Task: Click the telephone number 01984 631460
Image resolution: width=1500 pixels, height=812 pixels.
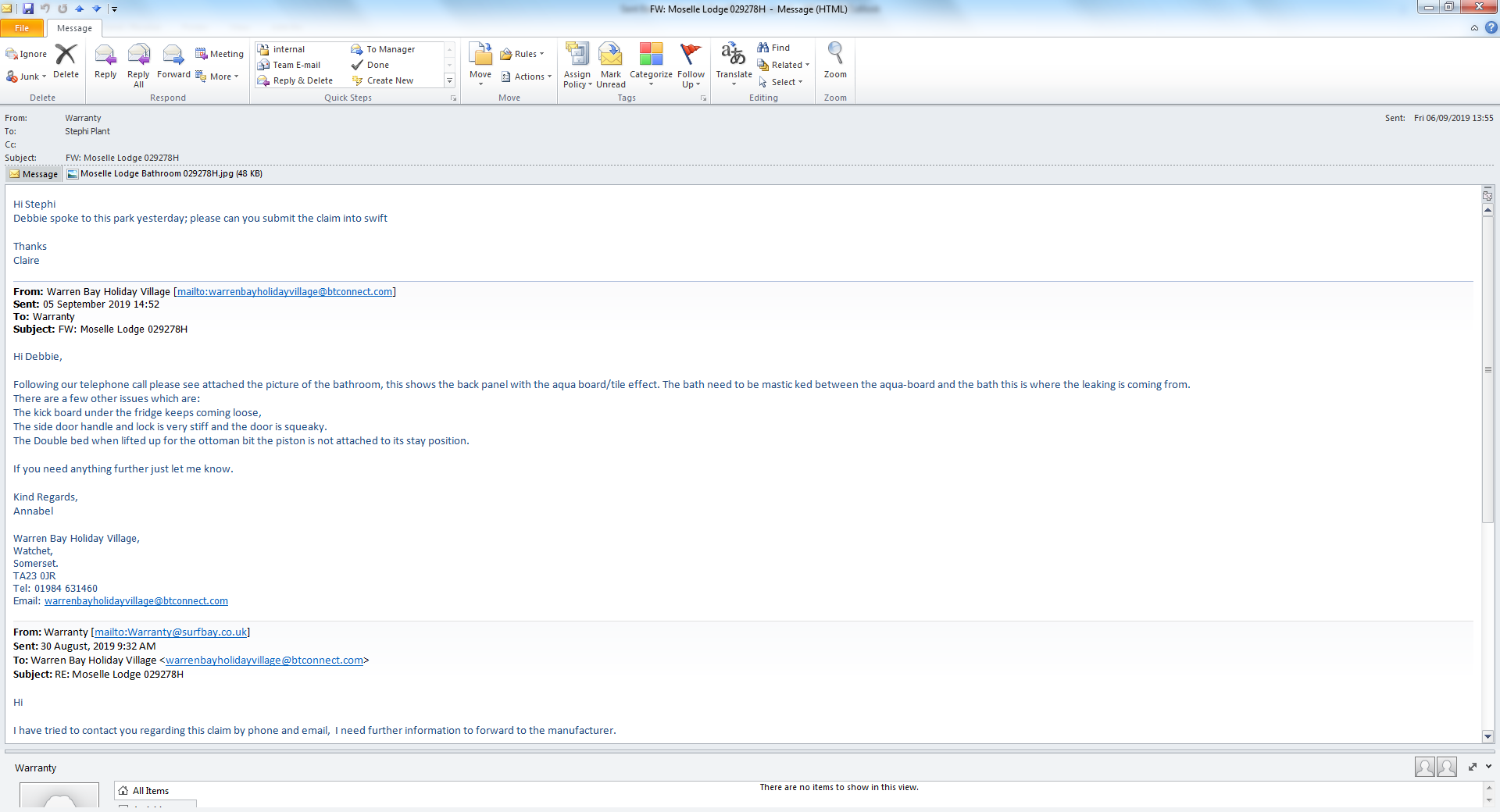Action: click(66, 588)
